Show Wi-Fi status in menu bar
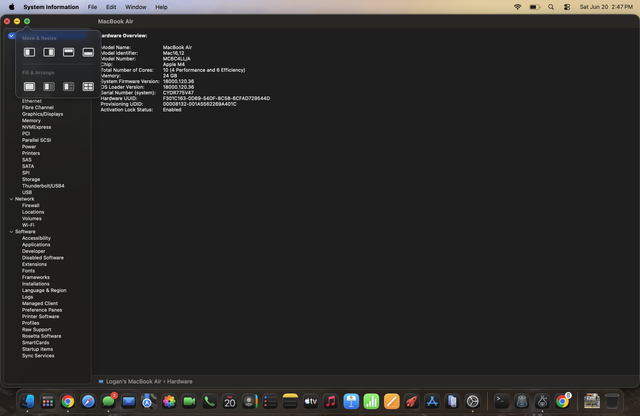Image resolution: width=640 pixels, height=416 pixels. tap(518, 7)
